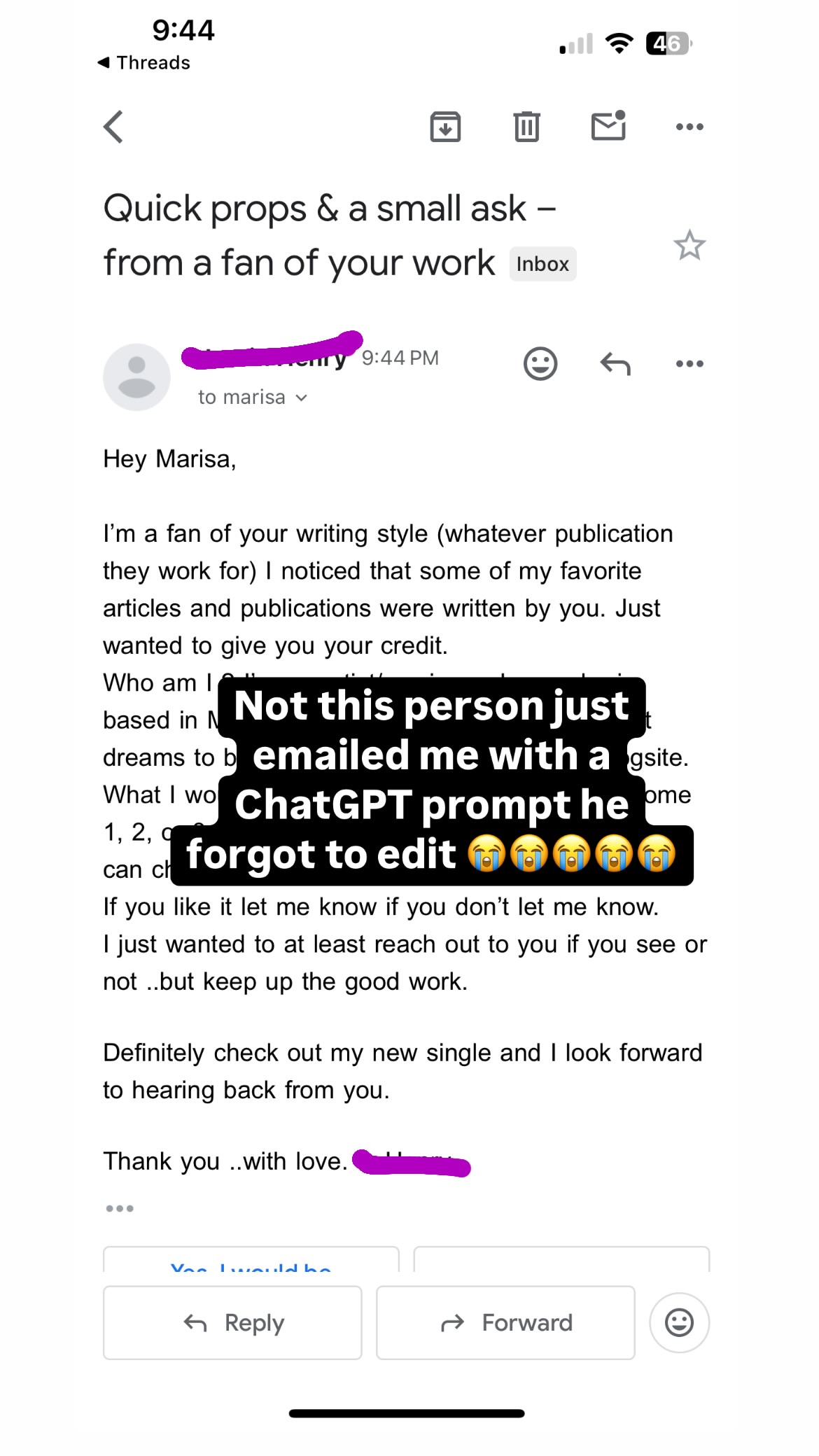Open the emoji reaction button at the bottom right
Screen dimensions: 819x1456
(679, 1322)
